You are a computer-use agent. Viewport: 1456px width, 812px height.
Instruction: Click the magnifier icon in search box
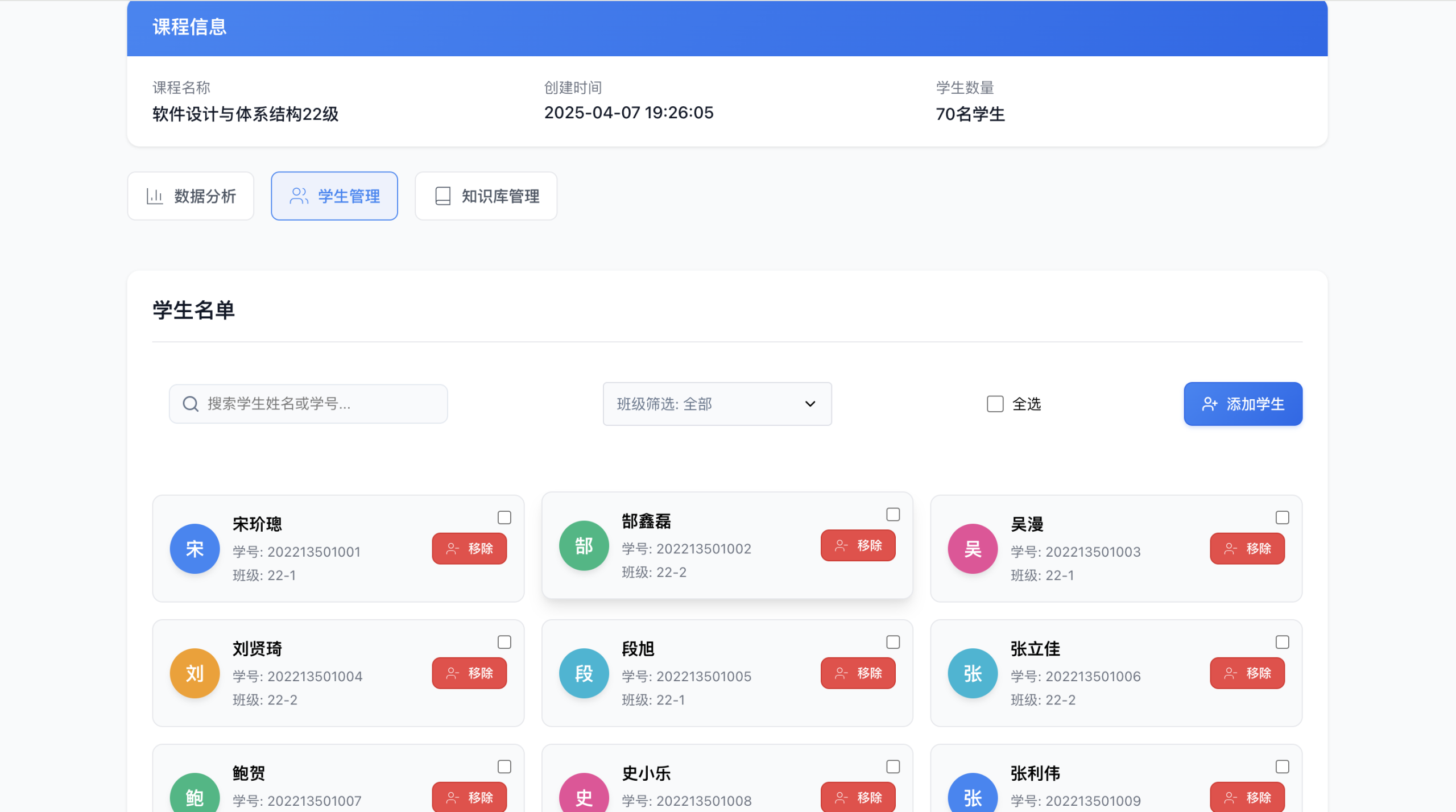pos(191,404)
